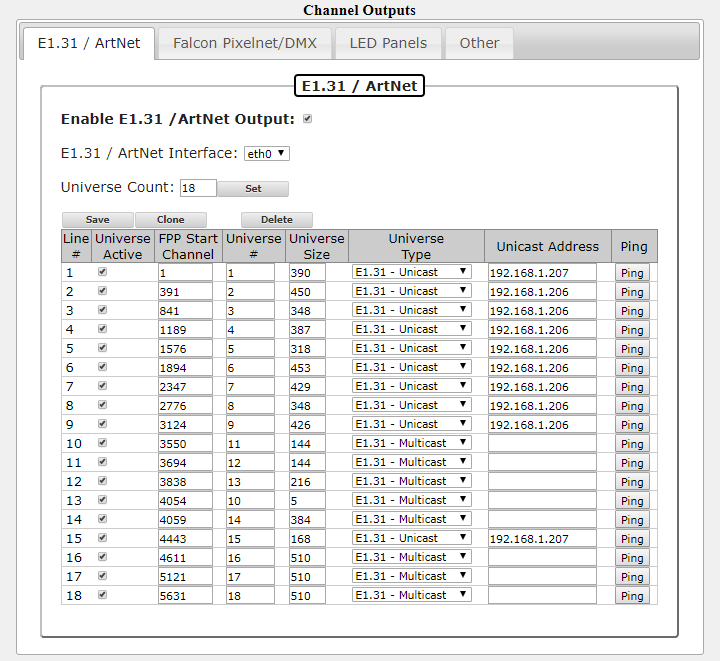Toggle Enable E1.31 /ArtNet Output checkbox

coord(308,119)
